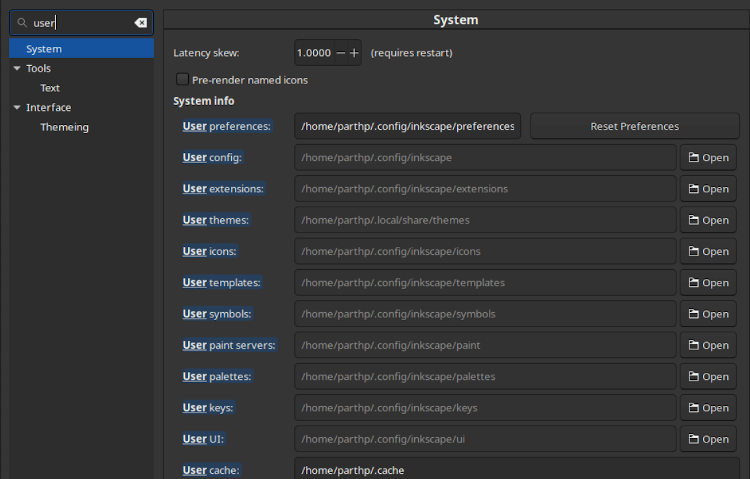
Task: Click the User preferences path field
Action: pos(407,127)
